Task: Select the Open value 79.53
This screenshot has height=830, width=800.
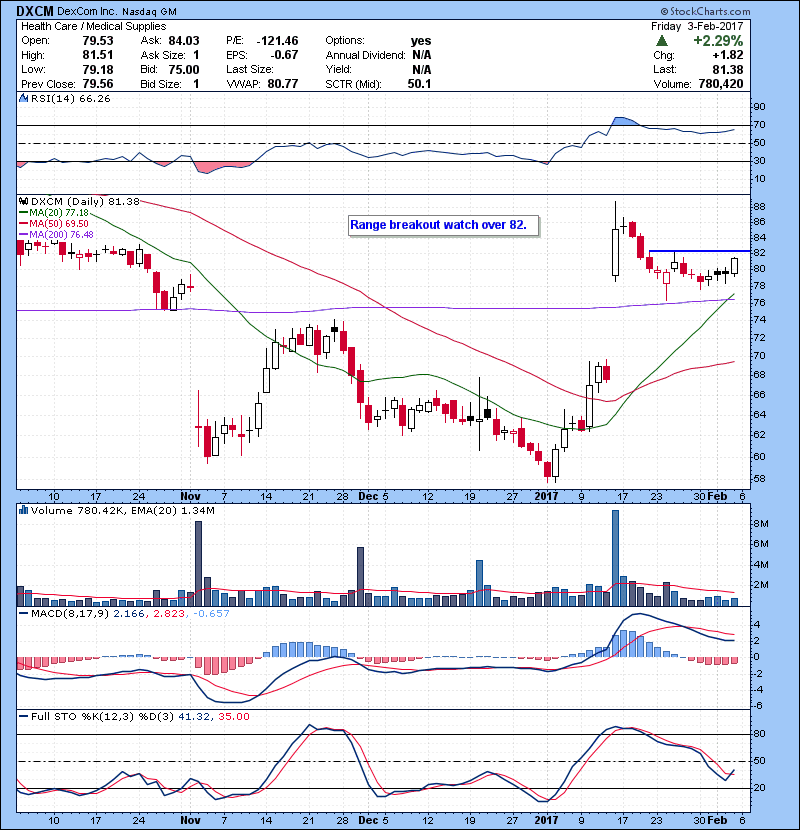Action: 98,41
